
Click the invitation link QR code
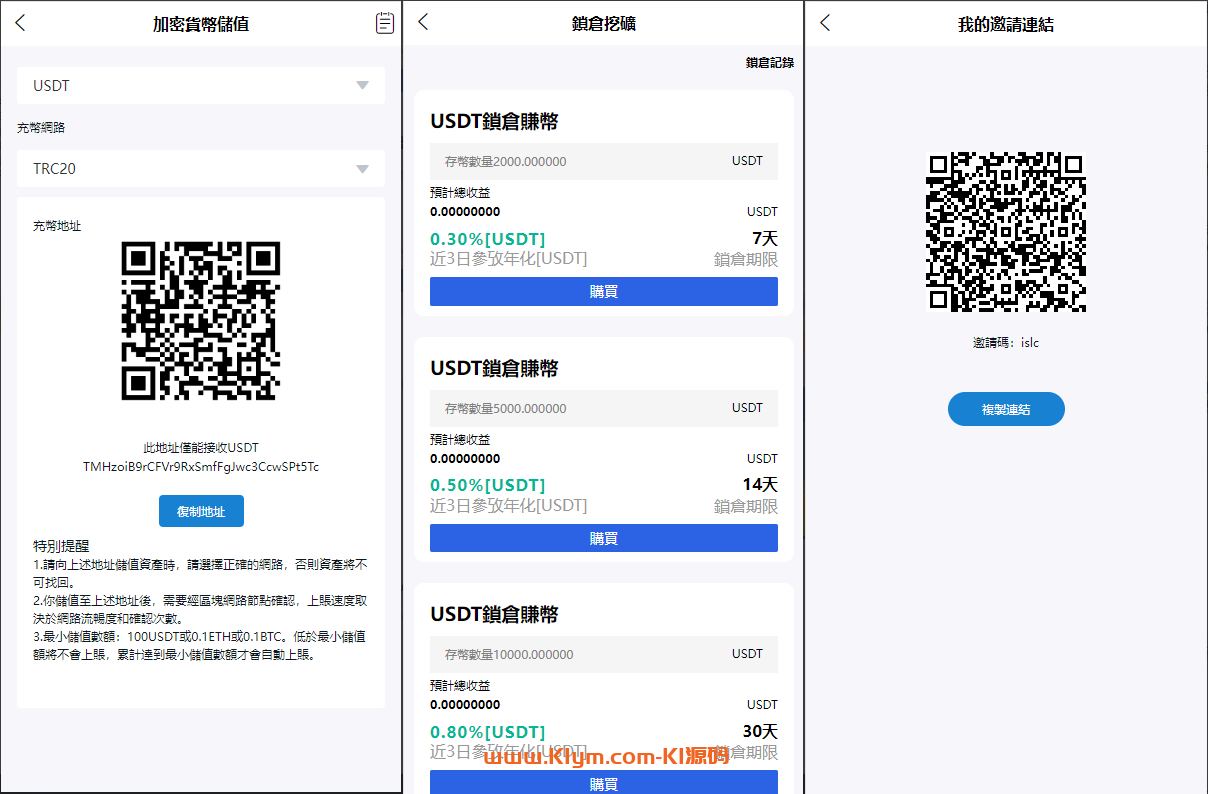(1006, 232)
